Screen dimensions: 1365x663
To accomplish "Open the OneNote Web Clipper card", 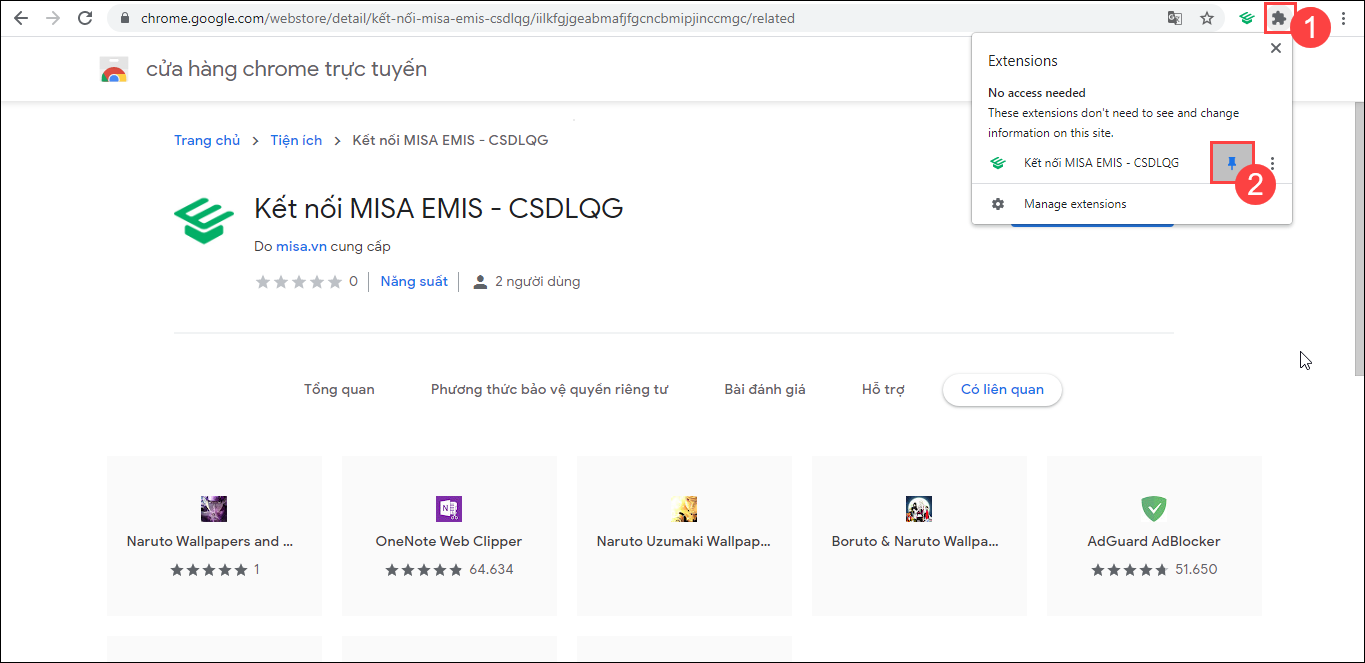I will pyautogui.click(x=449, y=535).
